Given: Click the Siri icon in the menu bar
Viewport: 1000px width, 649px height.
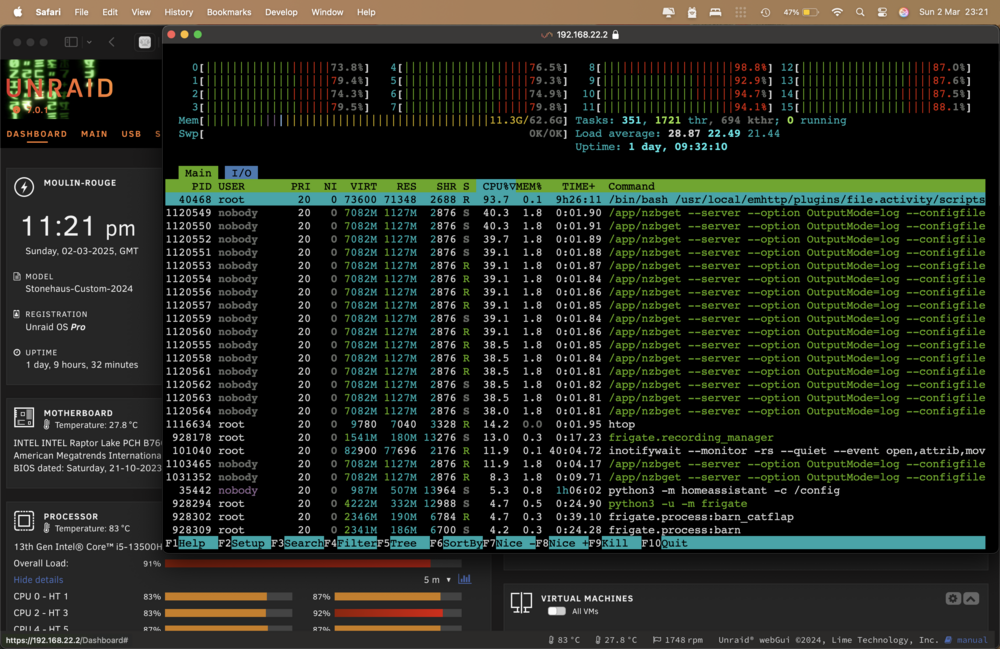Looking at the screenshot, I should [904, 12].
